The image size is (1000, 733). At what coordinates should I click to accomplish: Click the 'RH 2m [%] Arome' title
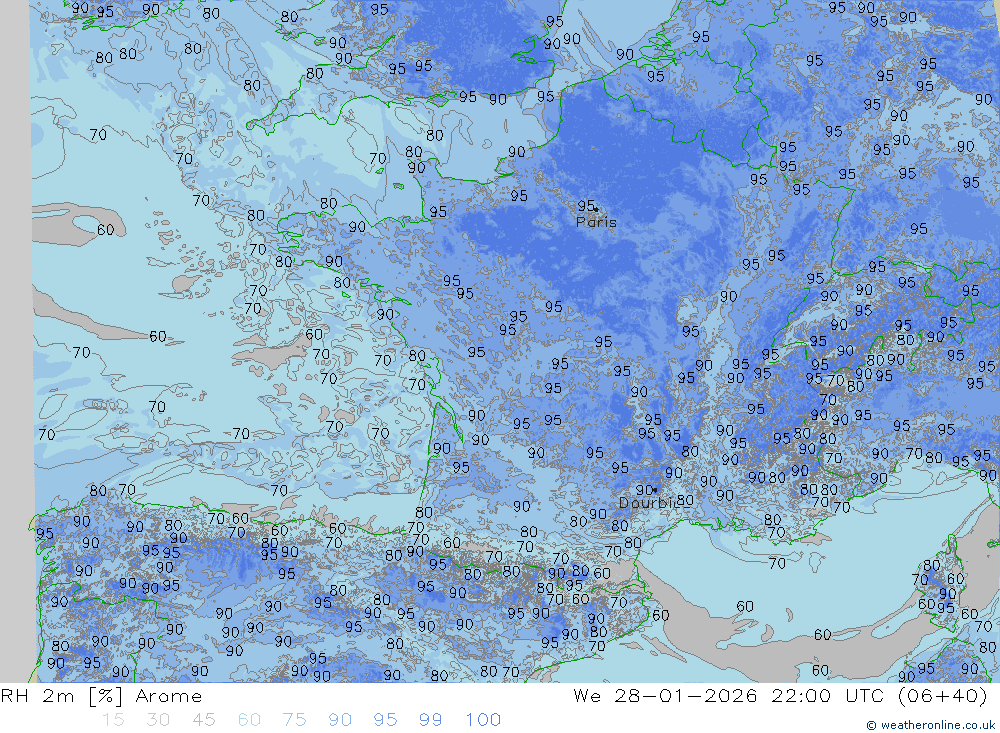click(x=101, y=696)
